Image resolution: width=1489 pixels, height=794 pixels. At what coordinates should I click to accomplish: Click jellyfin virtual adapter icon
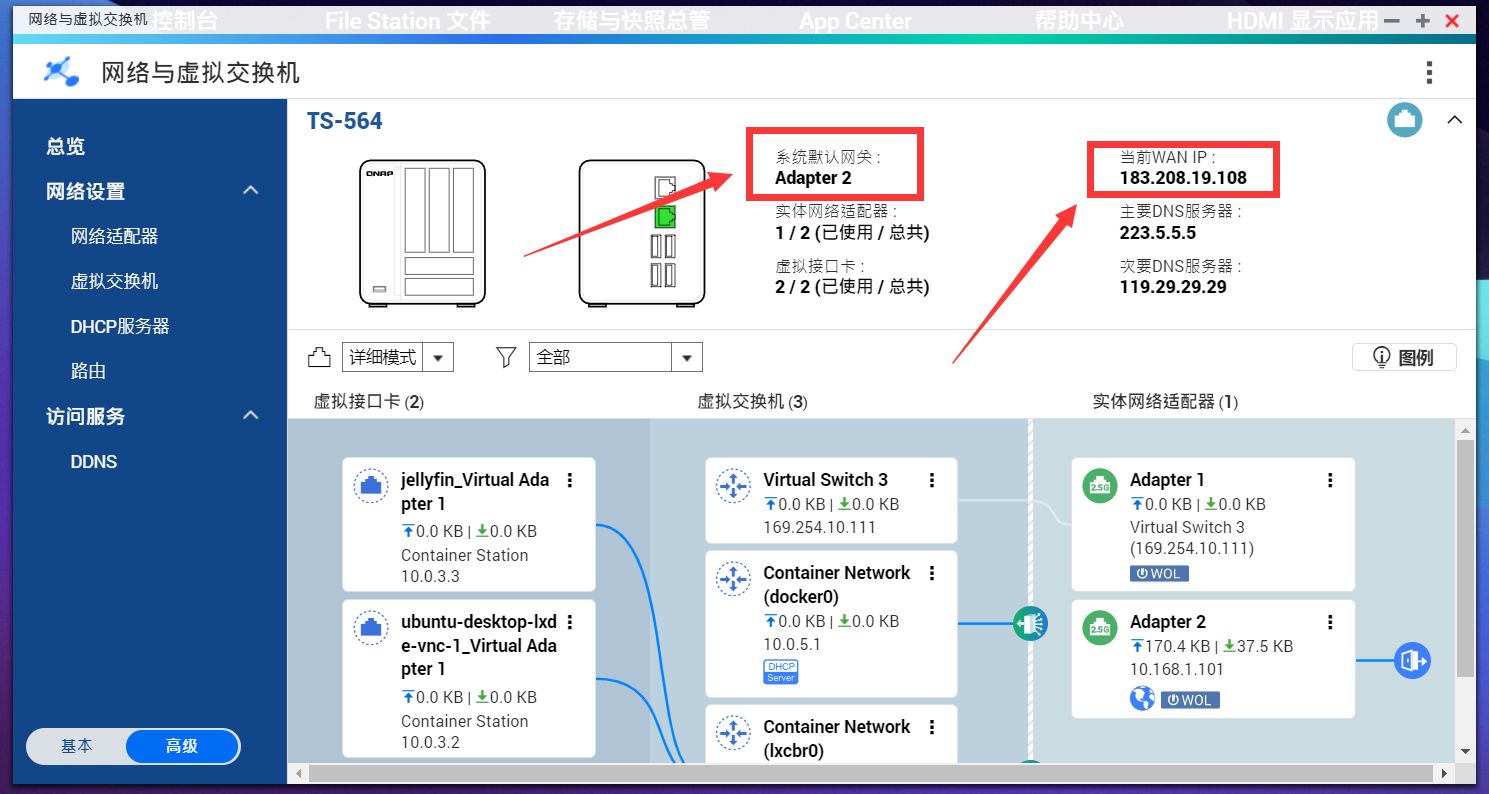[x=371, y=486]
